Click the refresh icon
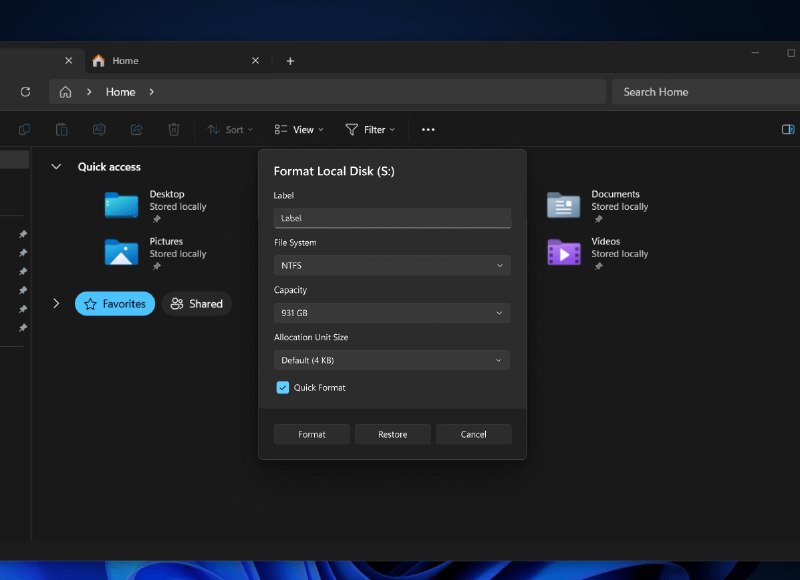Viewport: 800px width, 580px height. 25,92
